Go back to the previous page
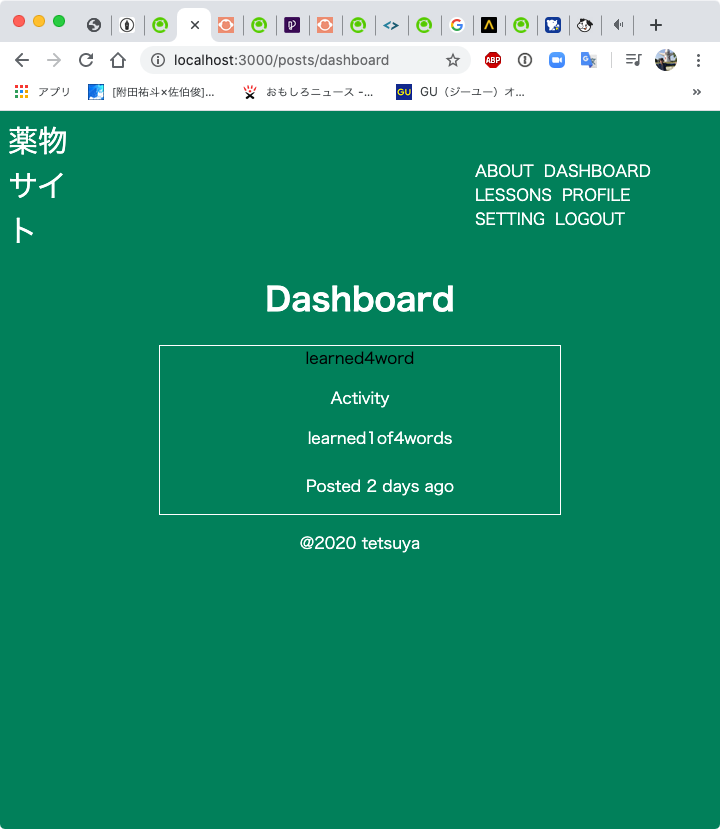The image size is (720, 829). pos(22,60)
